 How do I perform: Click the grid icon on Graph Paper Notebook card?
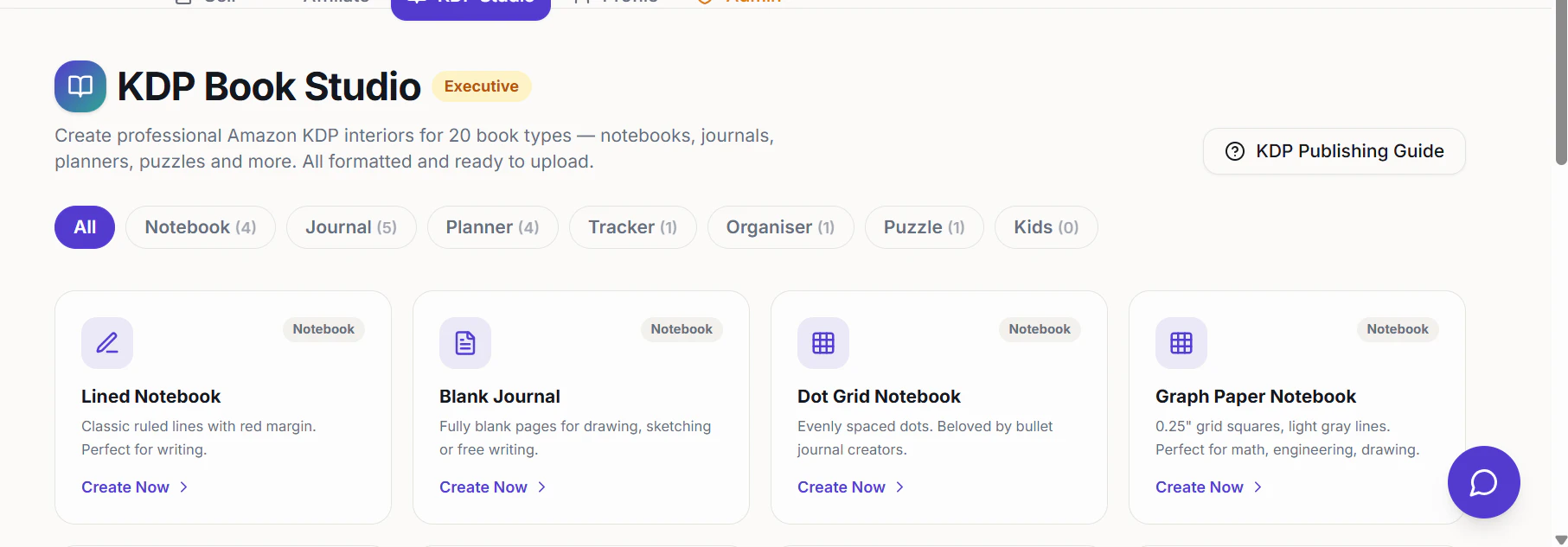[x=1181, y=343]
